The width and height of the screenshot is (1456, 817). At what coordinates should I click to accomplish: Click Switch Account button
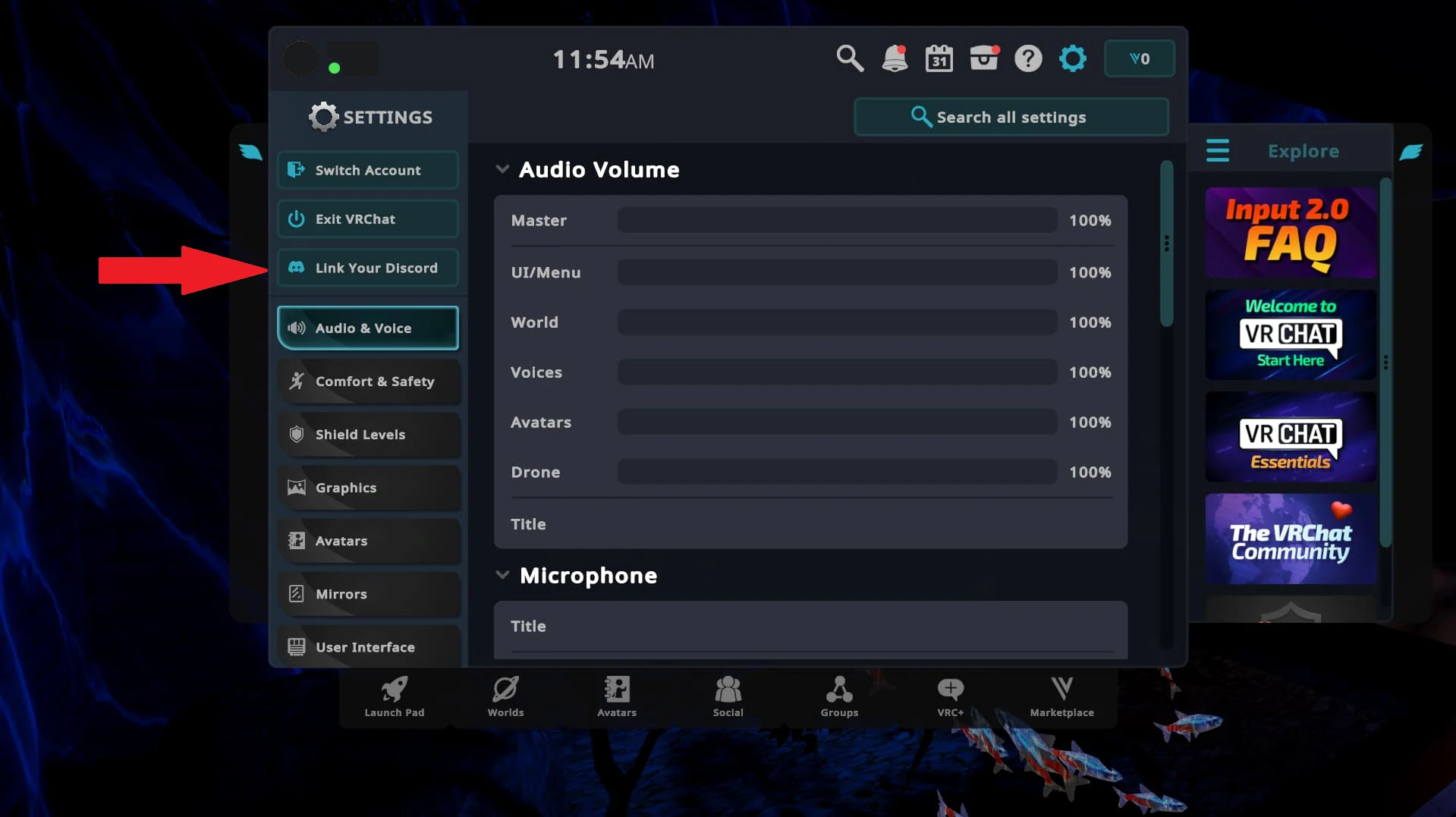368,170
